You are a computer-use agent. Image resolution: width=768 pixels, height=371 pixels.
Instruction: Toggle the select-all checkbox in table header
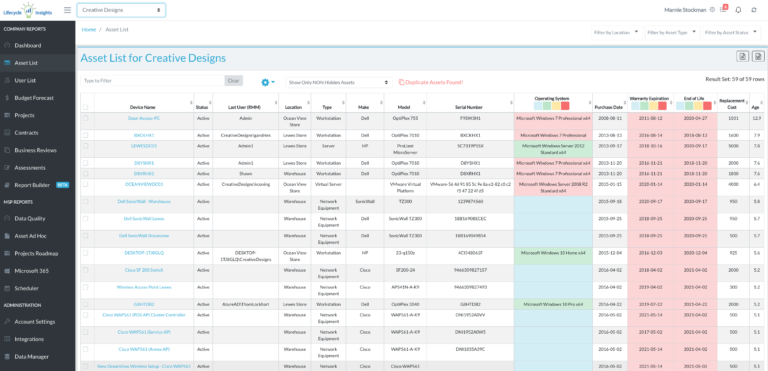pyautogui.click(x=86, y=107)
